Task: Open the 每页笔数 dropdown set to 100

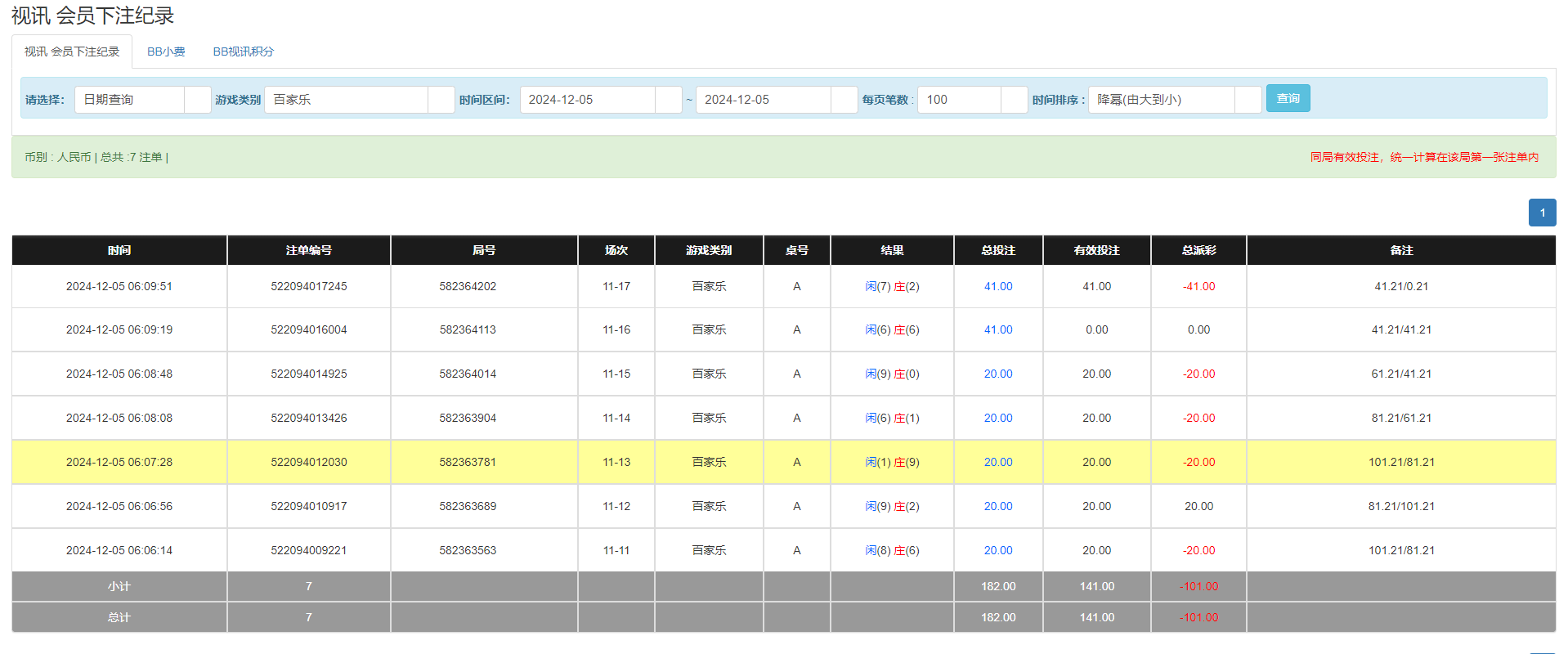Action: tap(971, 100)
